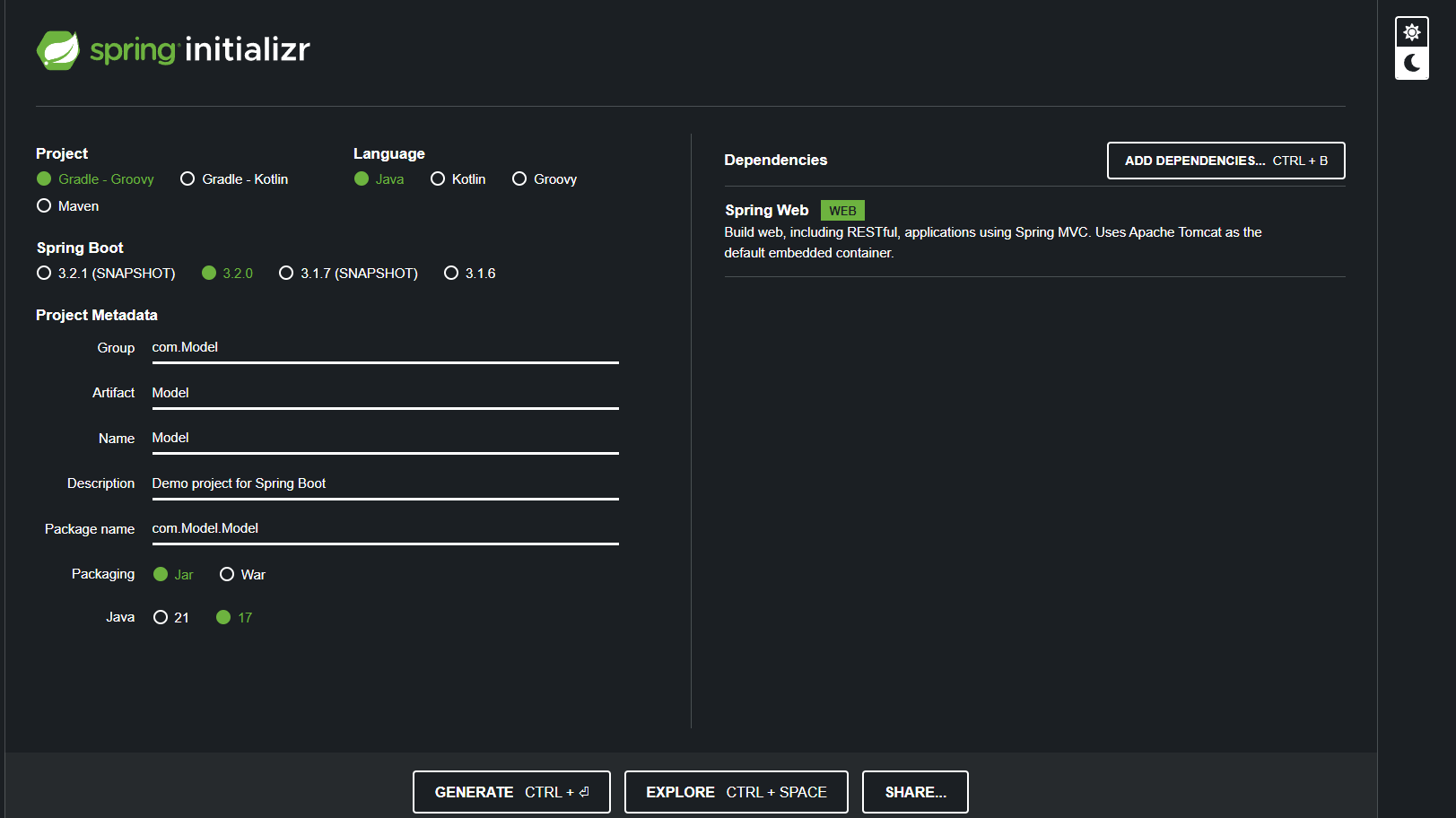
Task: Click the Spring Web description text
Action: pos(993,243)
